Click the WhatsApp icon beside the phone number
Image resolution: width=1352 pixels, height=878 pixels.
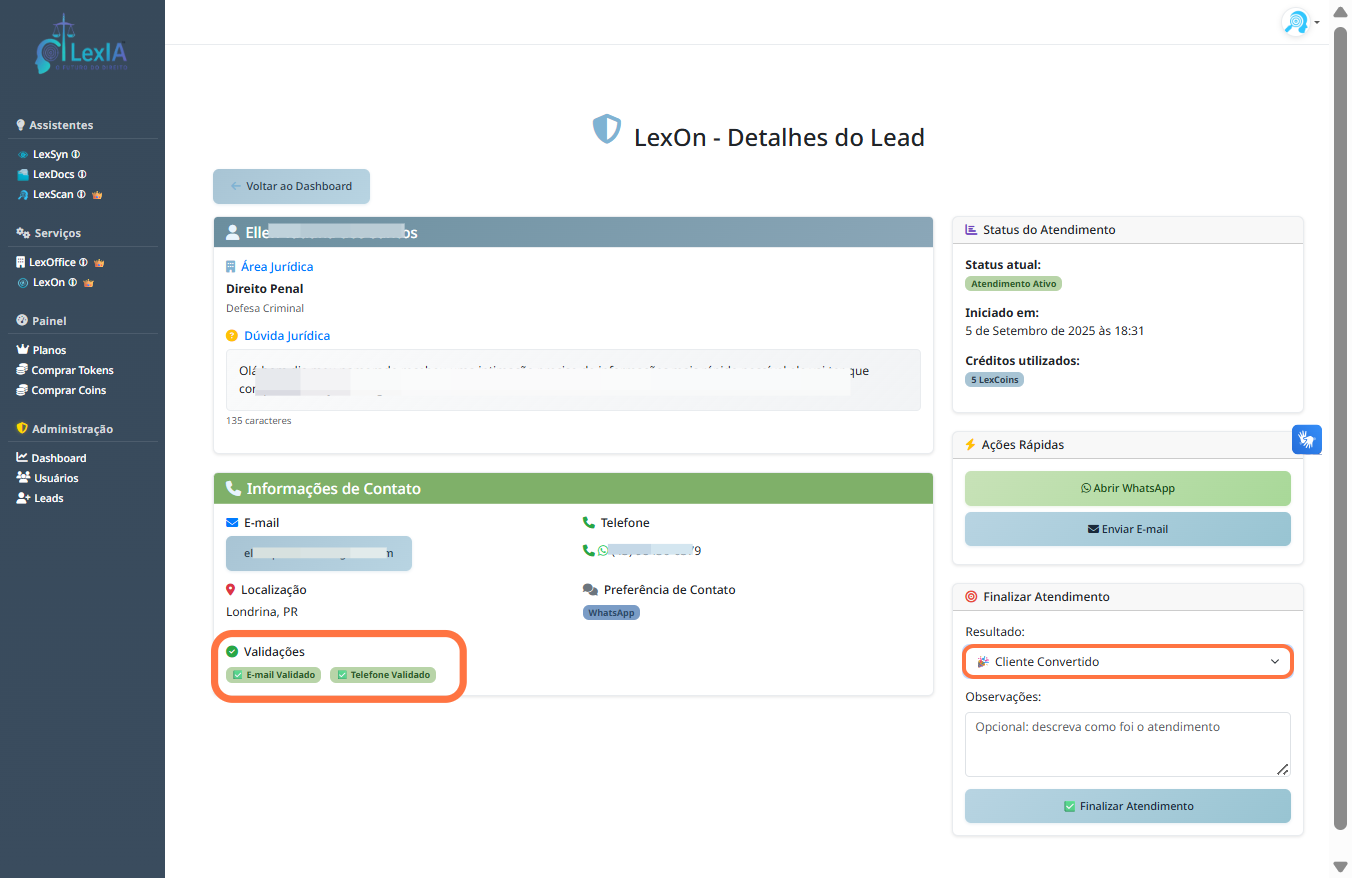[x=603, y=551]
